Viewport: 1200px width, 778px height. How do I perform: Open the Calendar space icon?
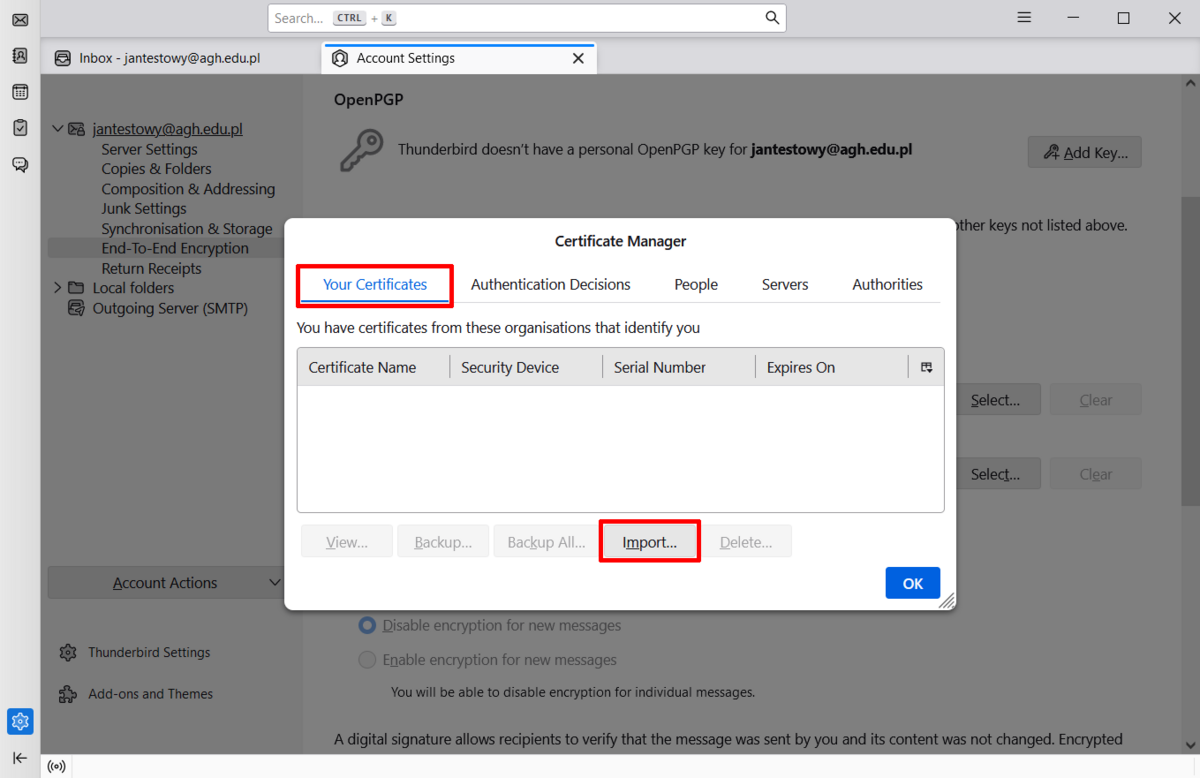tap(20, 92)
